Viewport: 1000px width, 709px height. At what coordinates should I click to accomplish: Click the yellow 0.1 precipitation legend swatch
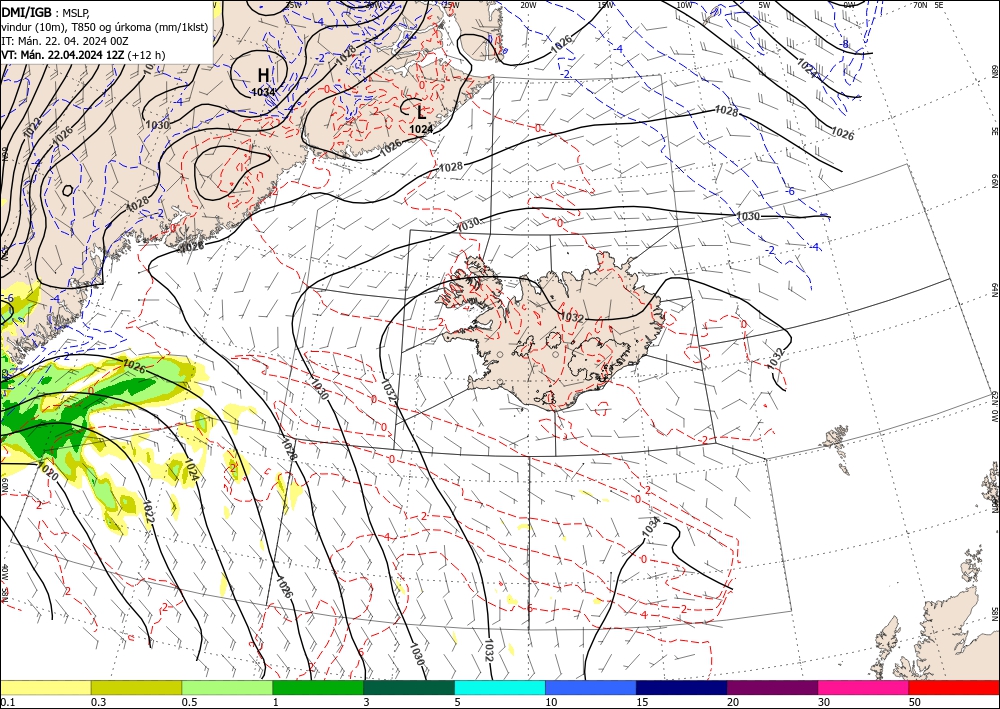pyautogui.click(x=45, y=687)
